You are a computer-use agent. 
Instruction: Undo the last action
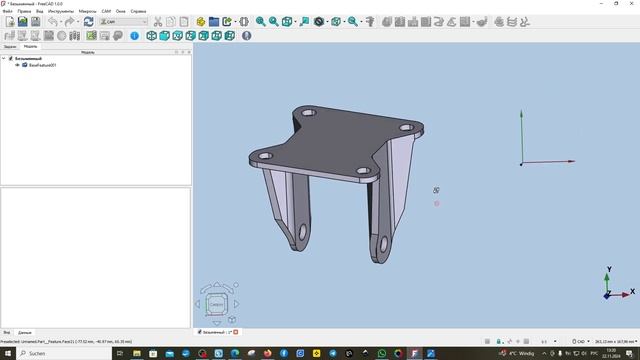[x=53, y=22]
